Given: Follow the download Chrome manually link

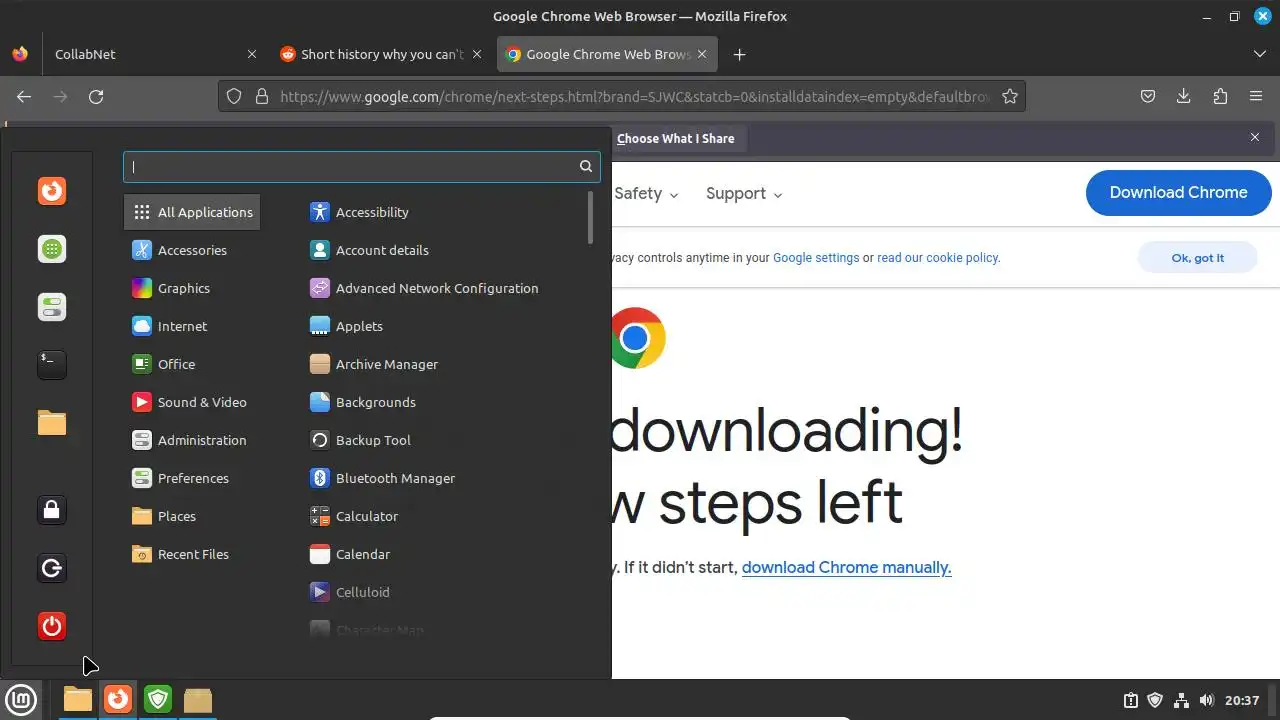Looking at the screenshot, I should pyautogui.click(x=846, y=567).
